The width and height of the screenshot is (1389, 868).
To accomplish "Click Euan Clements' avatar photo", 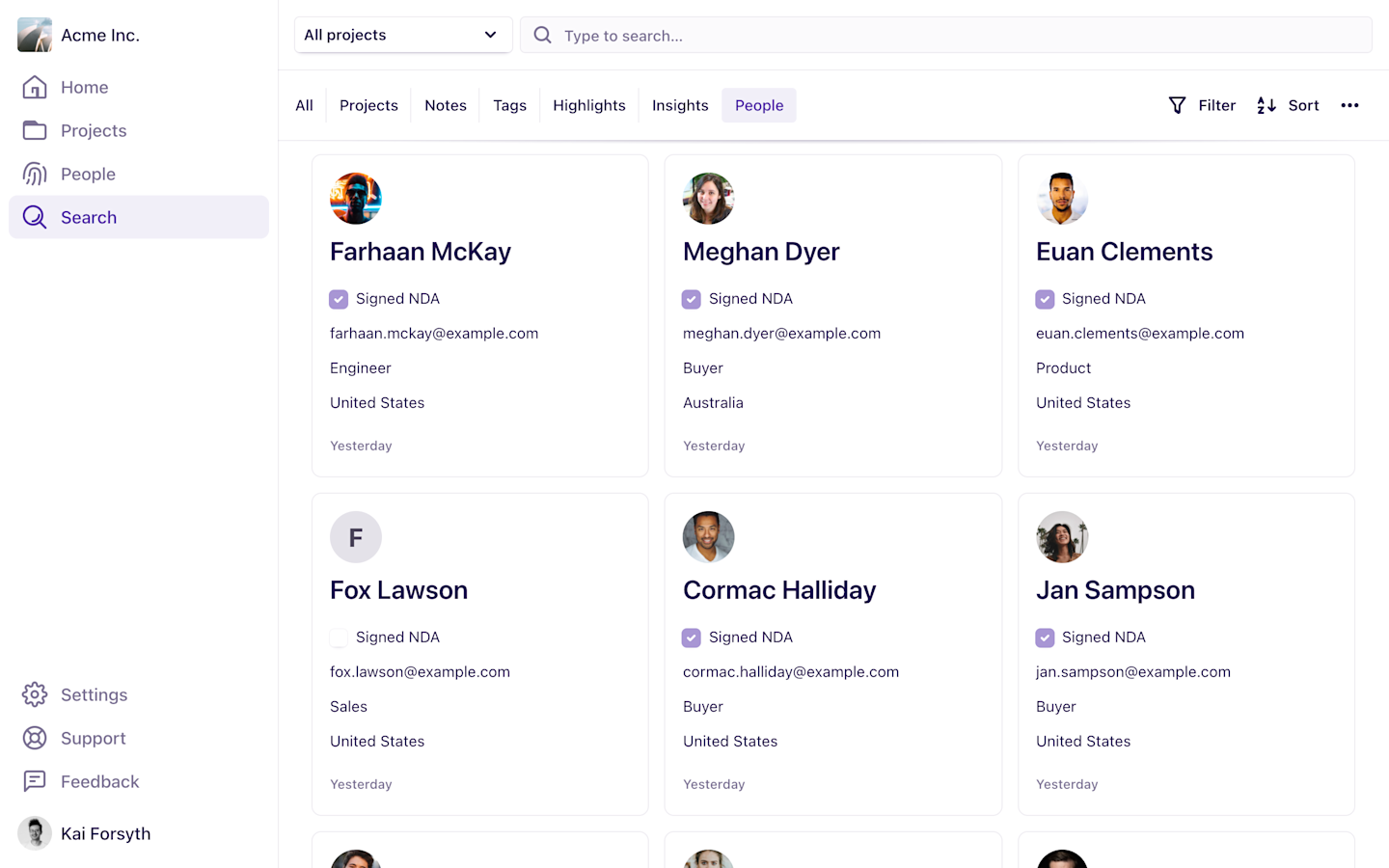I will pos(1062,199).
